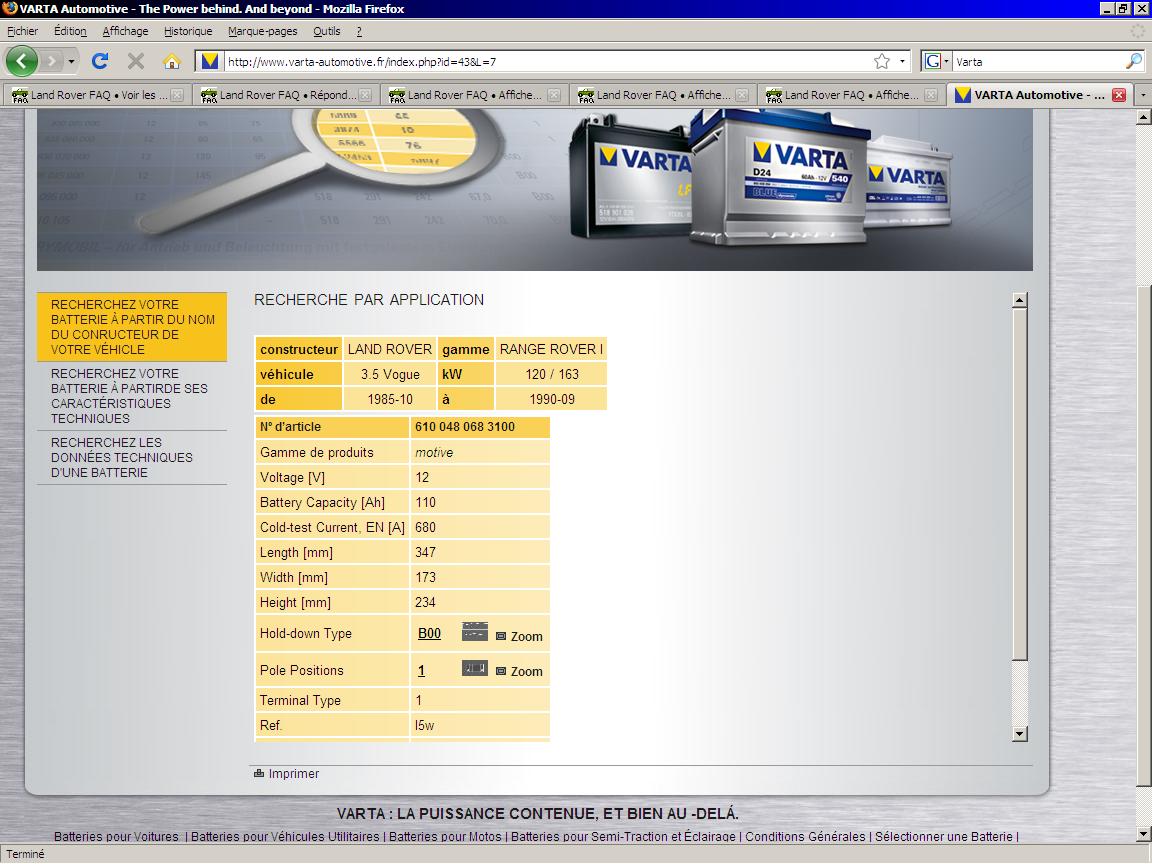This screenshot has height=864, width=1152.
Task: Open Batteries pour Motos footer link
Action: point(445,836)
